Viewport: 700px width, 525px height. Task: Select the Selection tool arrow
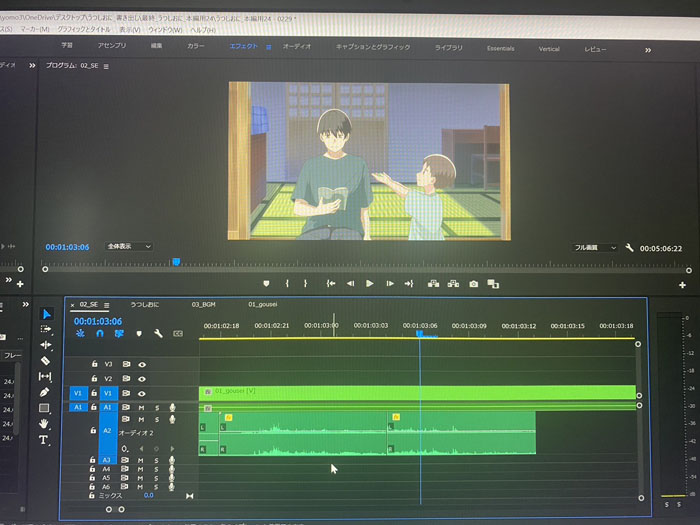[x=46, y=314]
